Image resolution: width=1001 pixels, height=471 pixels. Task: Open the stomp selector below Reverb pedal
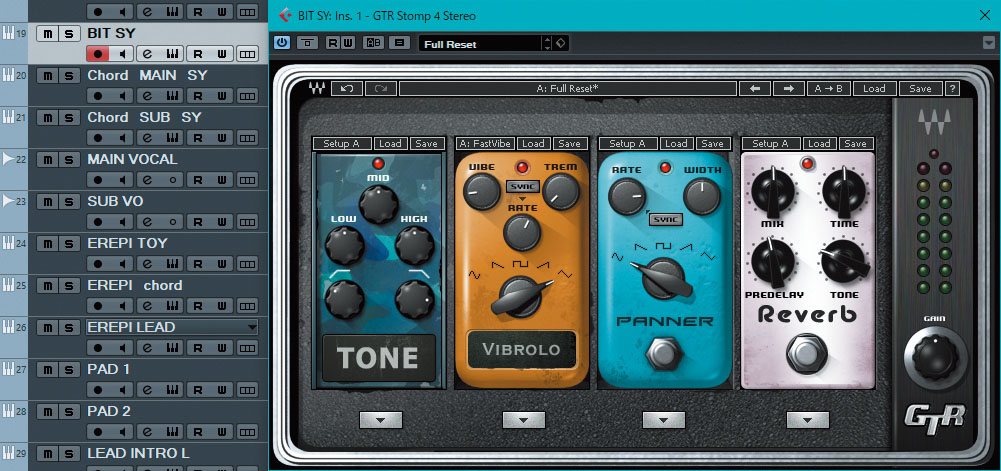(808, 420)
